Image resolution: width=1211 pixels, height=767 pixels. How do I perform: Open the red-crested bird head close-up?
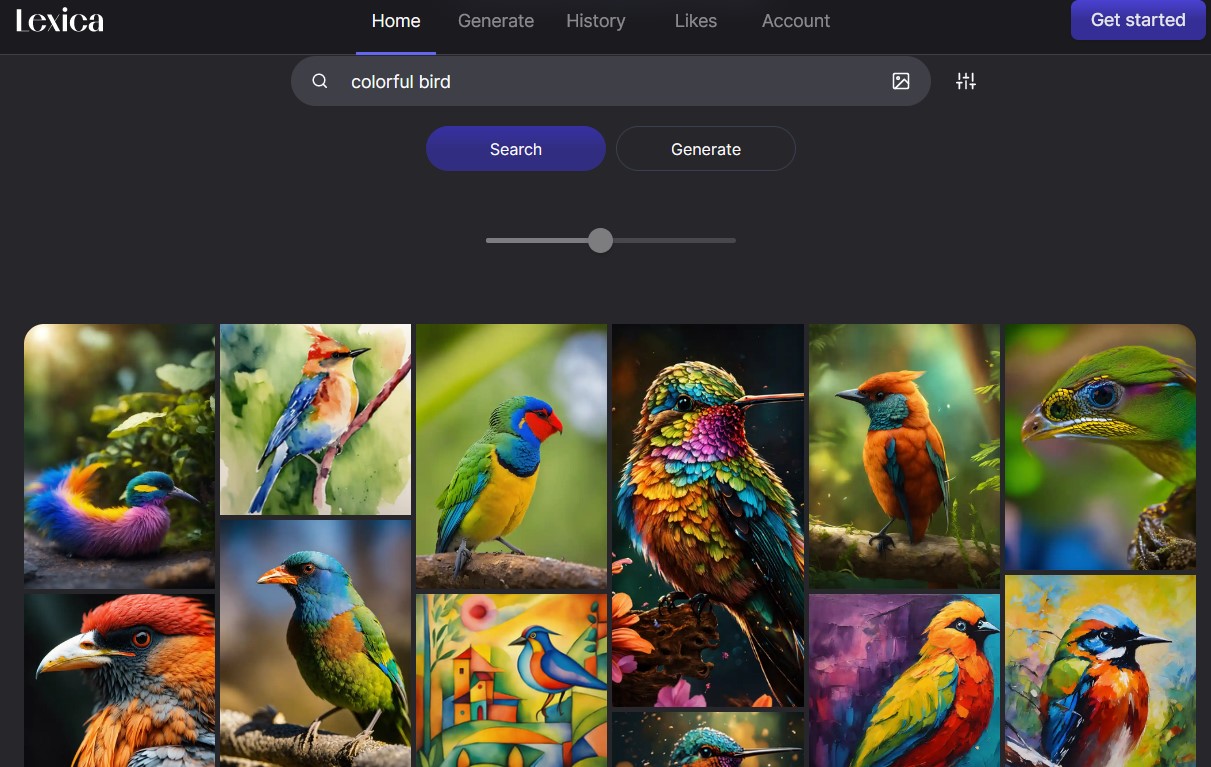tap(119, 680)
